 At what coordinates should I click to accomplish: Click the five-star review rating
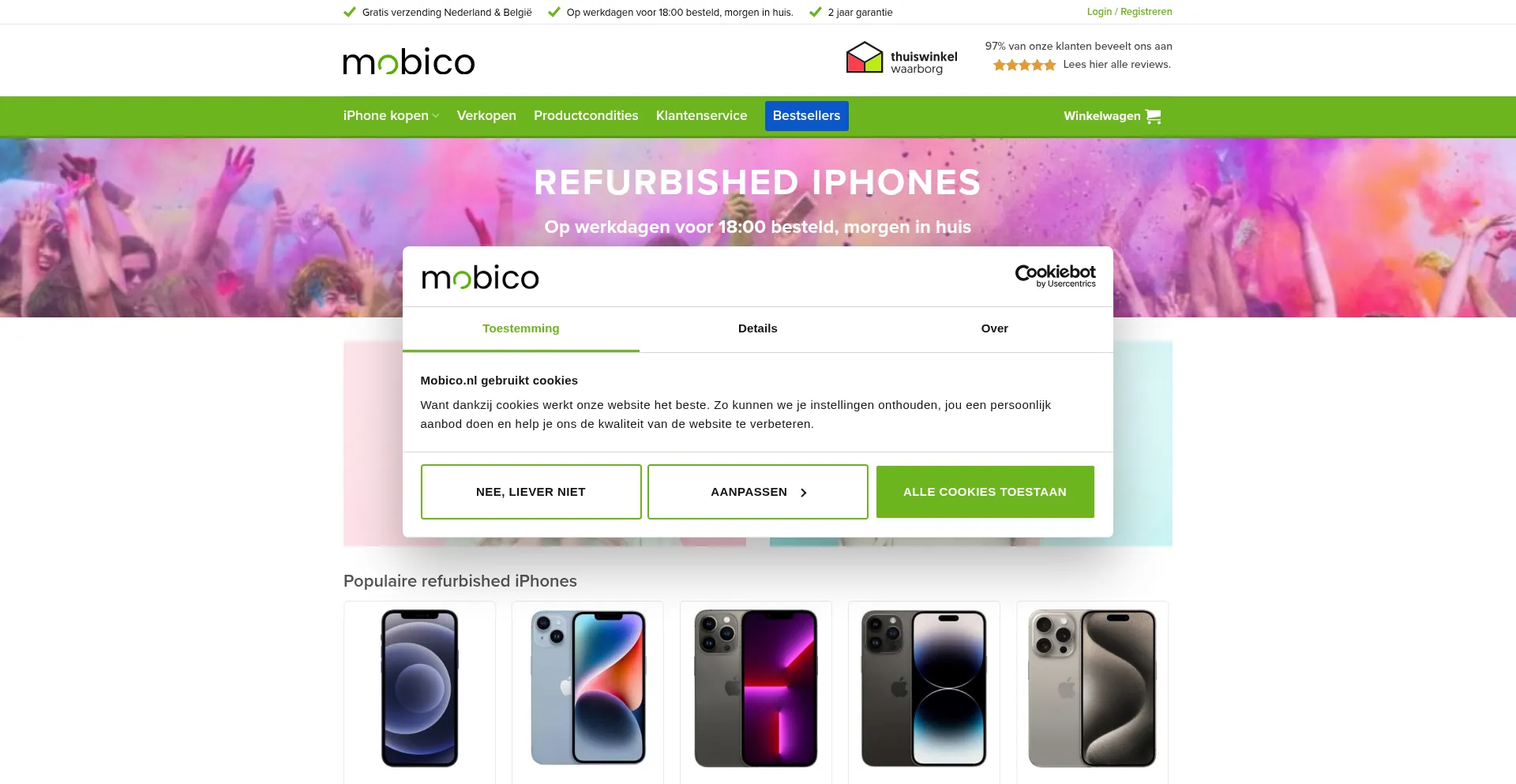1024,65
